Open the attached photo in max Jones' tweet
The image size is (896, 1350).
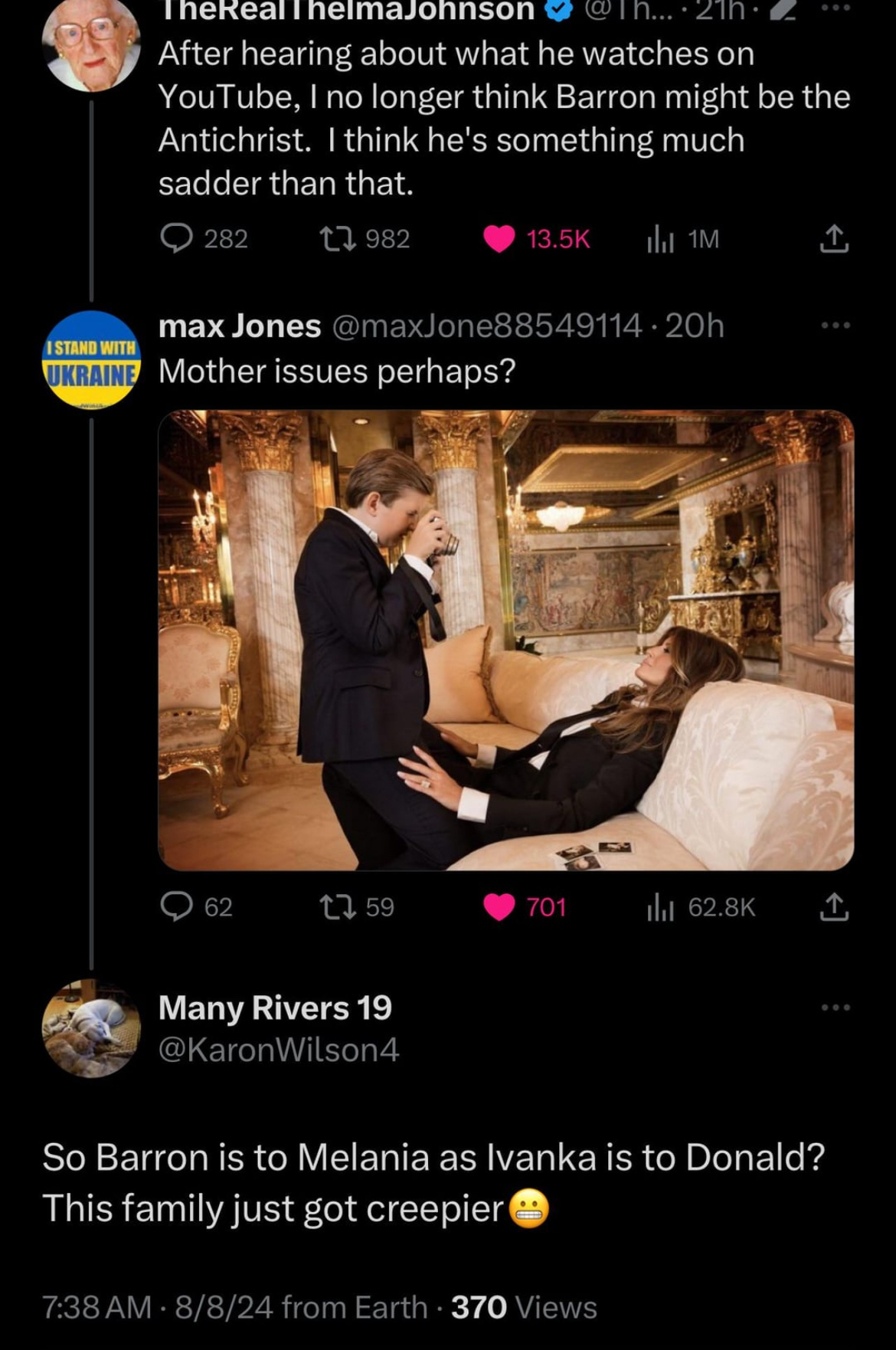(x=505, y=640)
